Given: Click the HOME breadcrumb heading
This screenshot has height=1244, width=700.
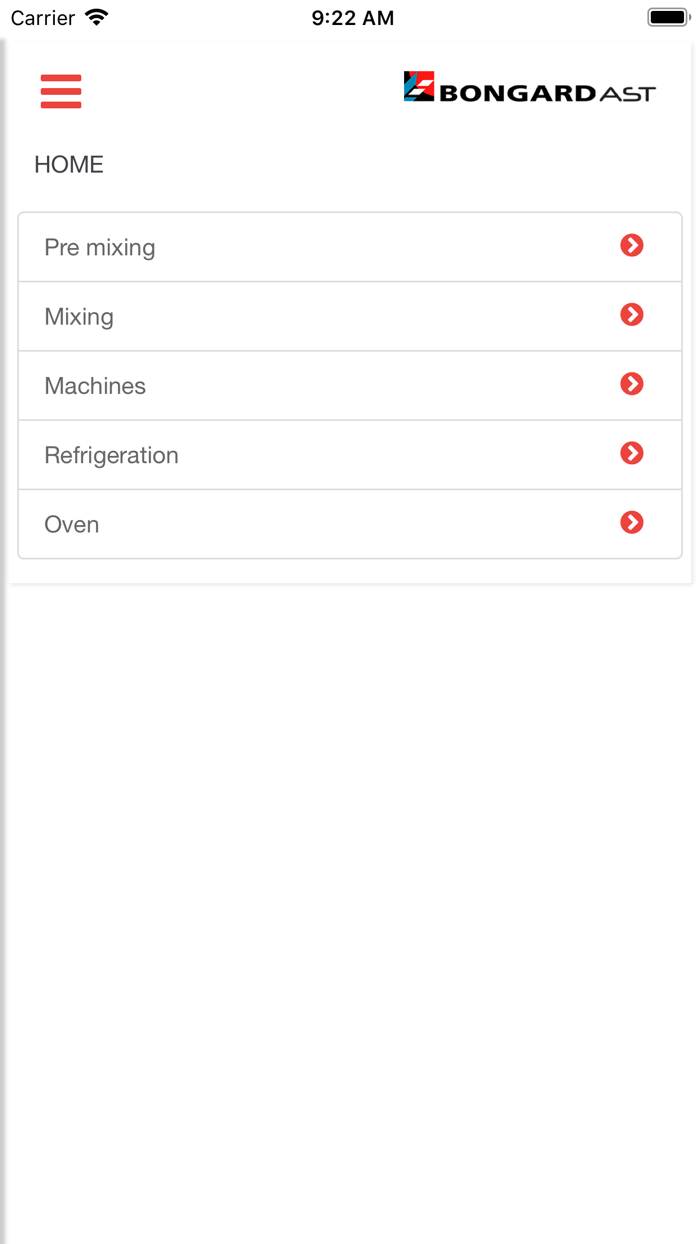Looking at the screenshot, I should pos(69,165).
